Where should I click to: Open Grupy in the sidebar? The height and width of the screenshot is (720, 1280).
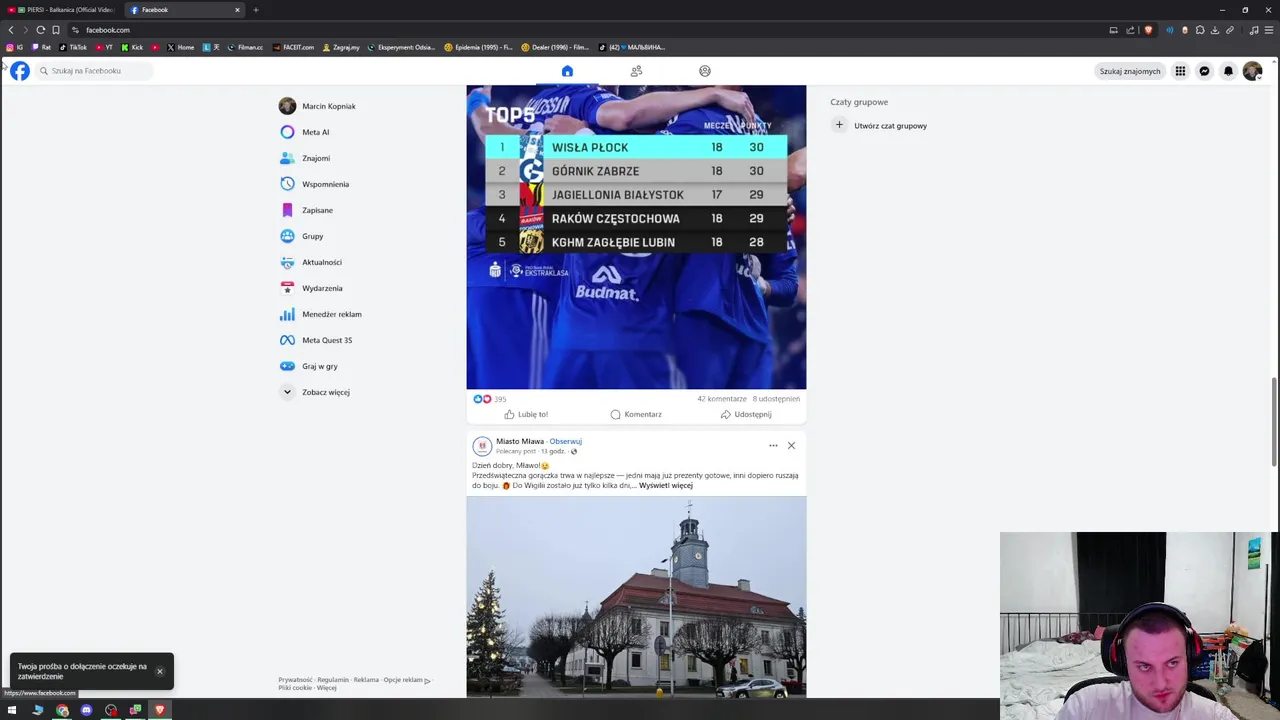[x=301, y=236]
